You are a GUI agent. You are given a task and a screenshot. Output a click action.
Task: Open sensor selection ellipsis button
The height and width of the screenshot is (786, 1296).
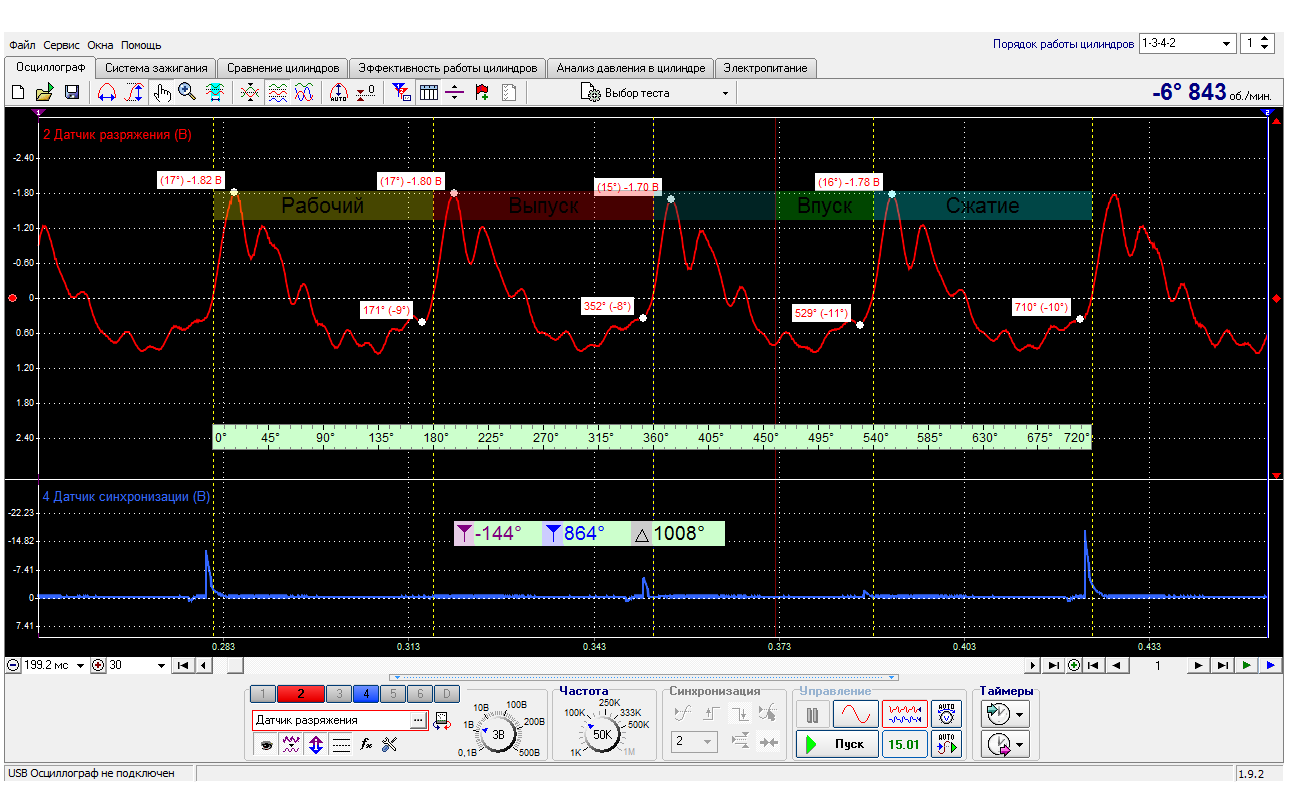point(418,720)
